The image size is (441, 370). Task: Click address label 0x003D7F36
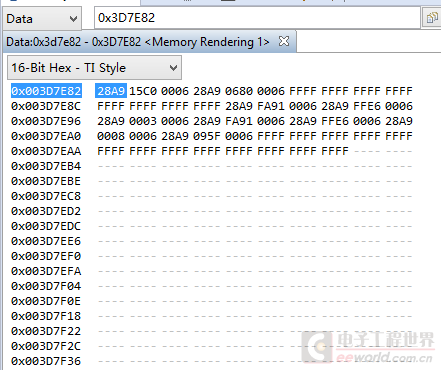(x=46, y=361)
